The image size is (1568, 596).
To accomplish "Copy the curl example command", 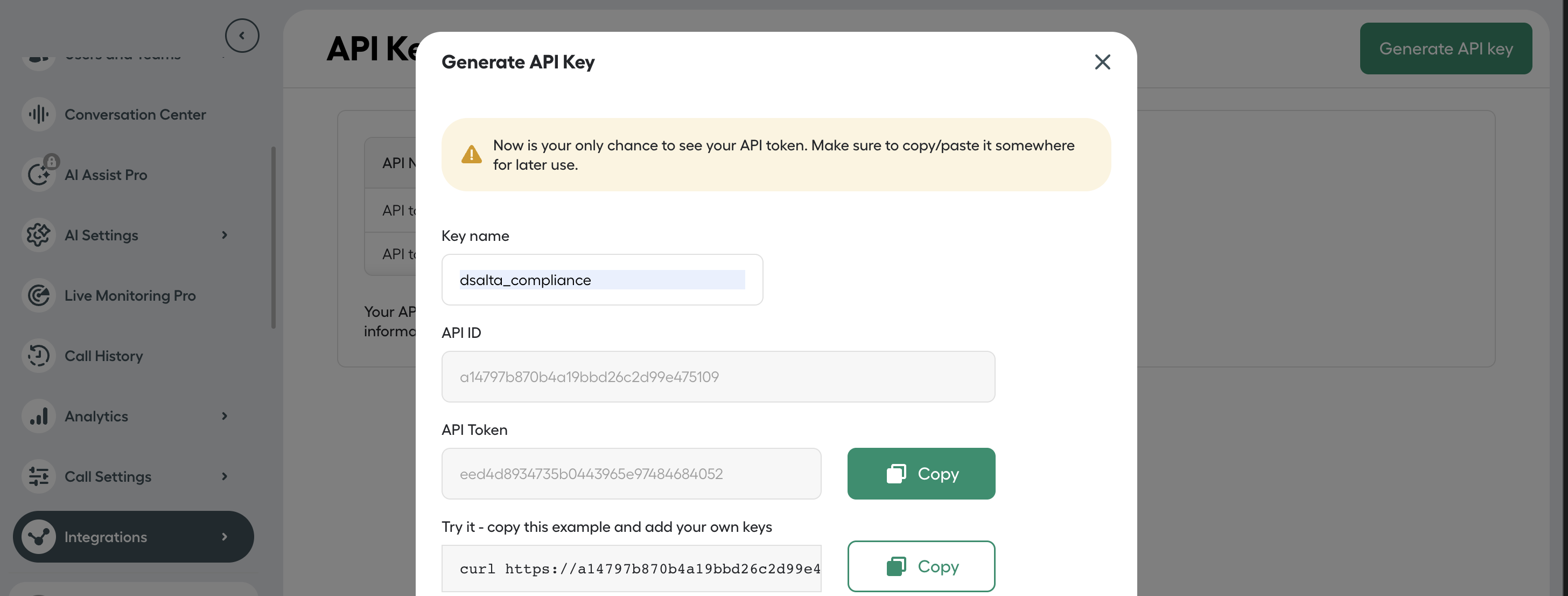I will pos(921,566).
